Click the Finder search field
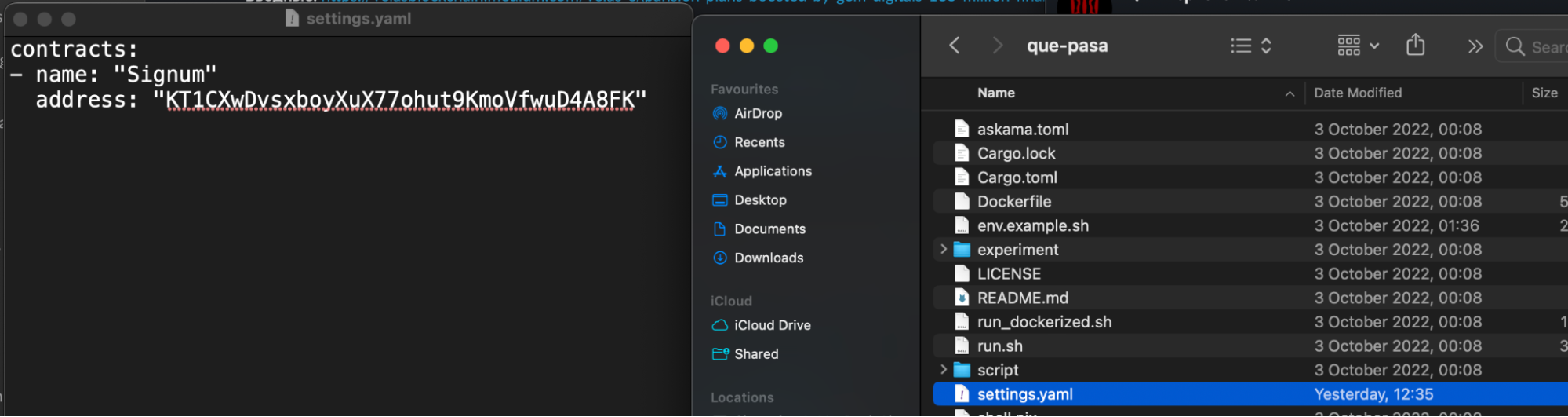The height and width of the screenshot is (417, 1568). [x=1537, y=47]
